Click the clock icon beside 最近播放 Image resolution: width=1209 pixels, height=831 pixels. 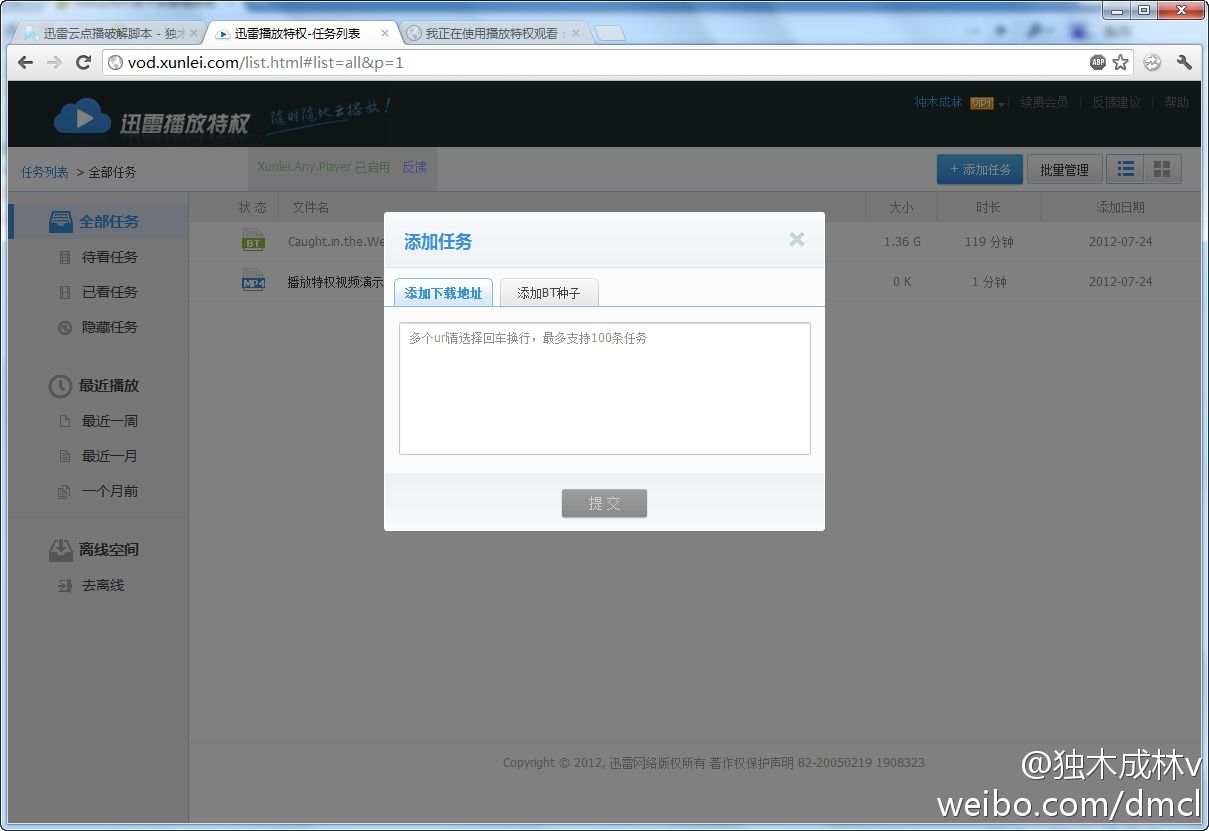[x=61, y=385]
